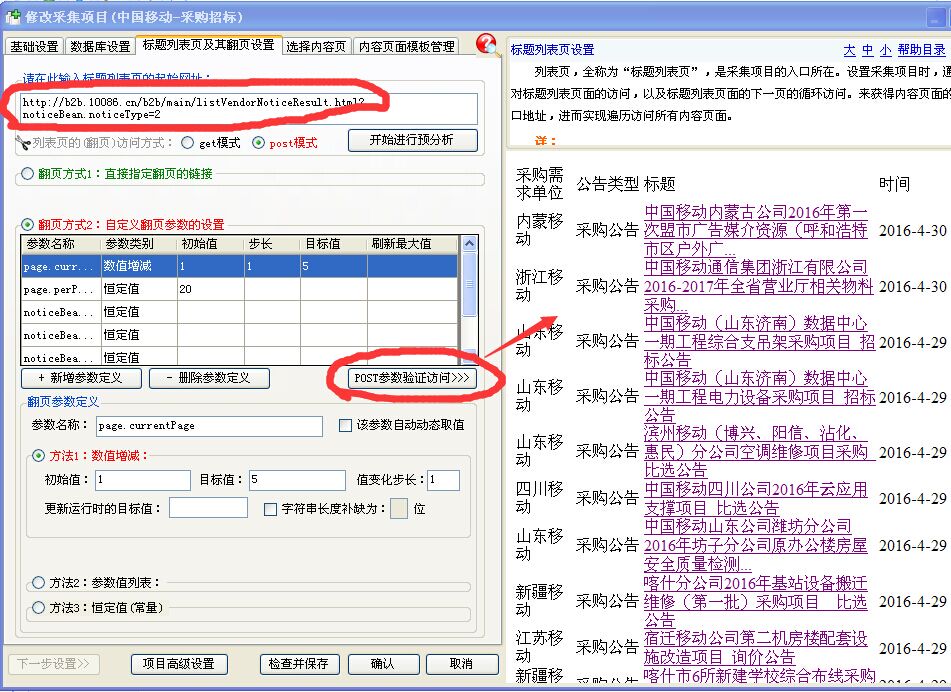Click the 公告类型 column header in the preview
951x692 pixels.
click(x=608, y=184)
